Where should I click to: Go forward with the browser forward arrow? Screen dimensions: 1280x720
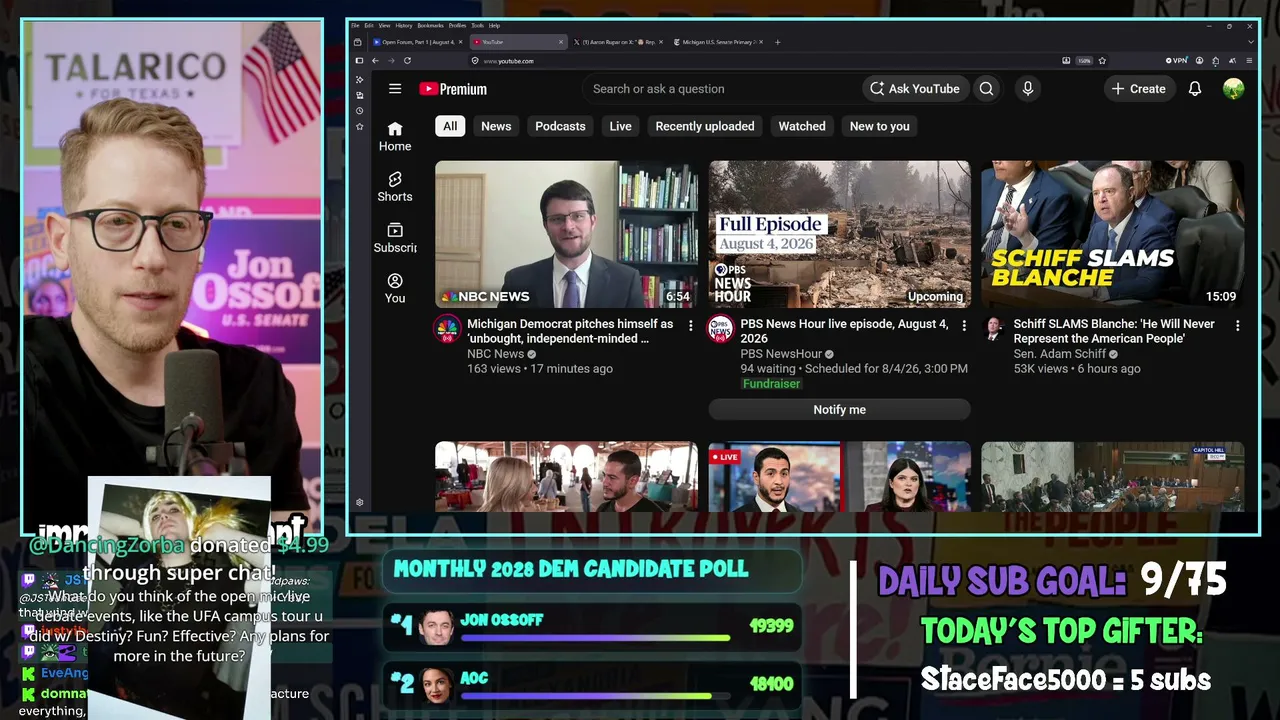coord(391,61)
